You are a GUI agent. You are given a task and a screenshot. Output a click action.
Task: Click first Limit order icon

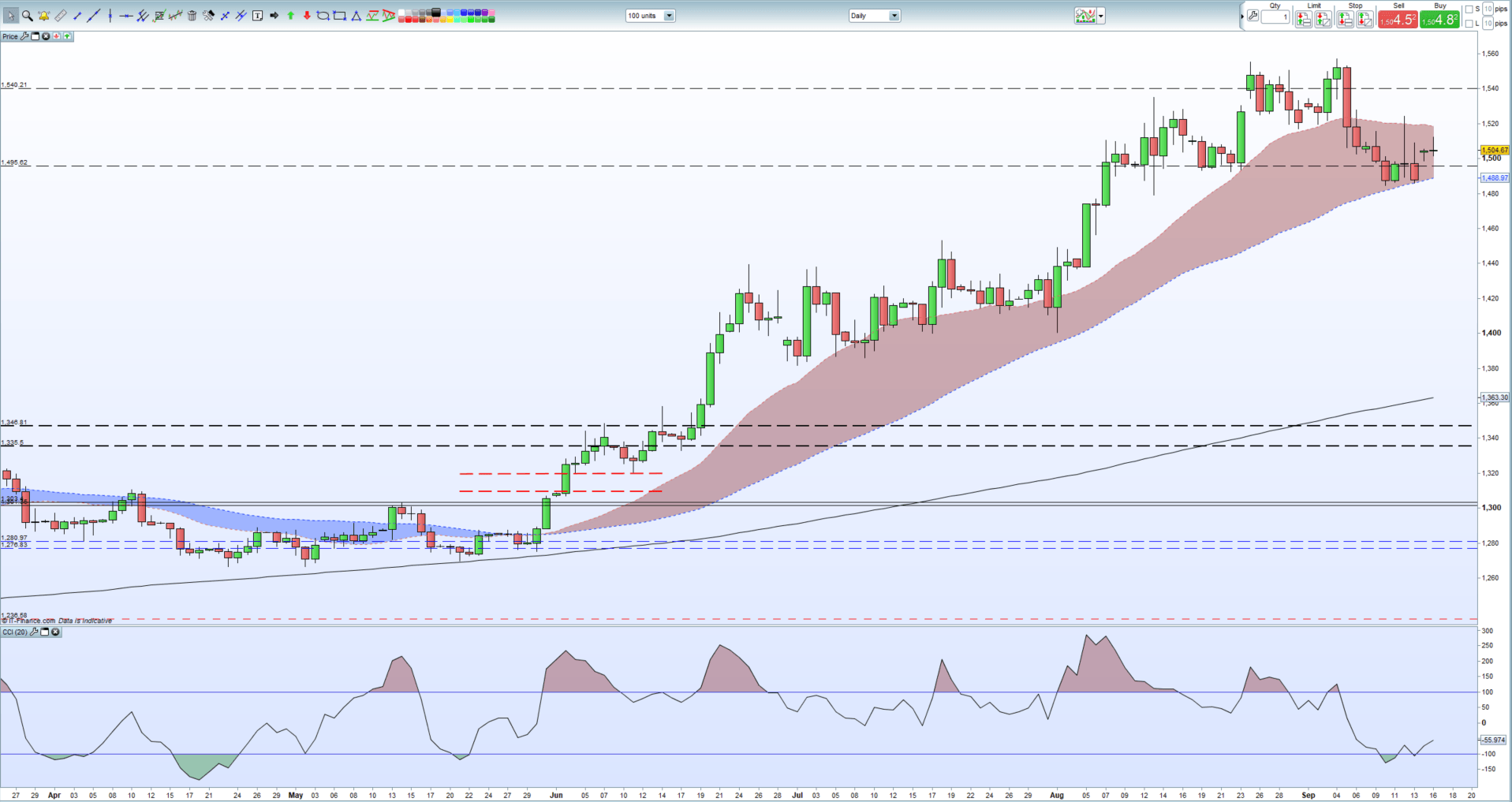point(1304,19)
